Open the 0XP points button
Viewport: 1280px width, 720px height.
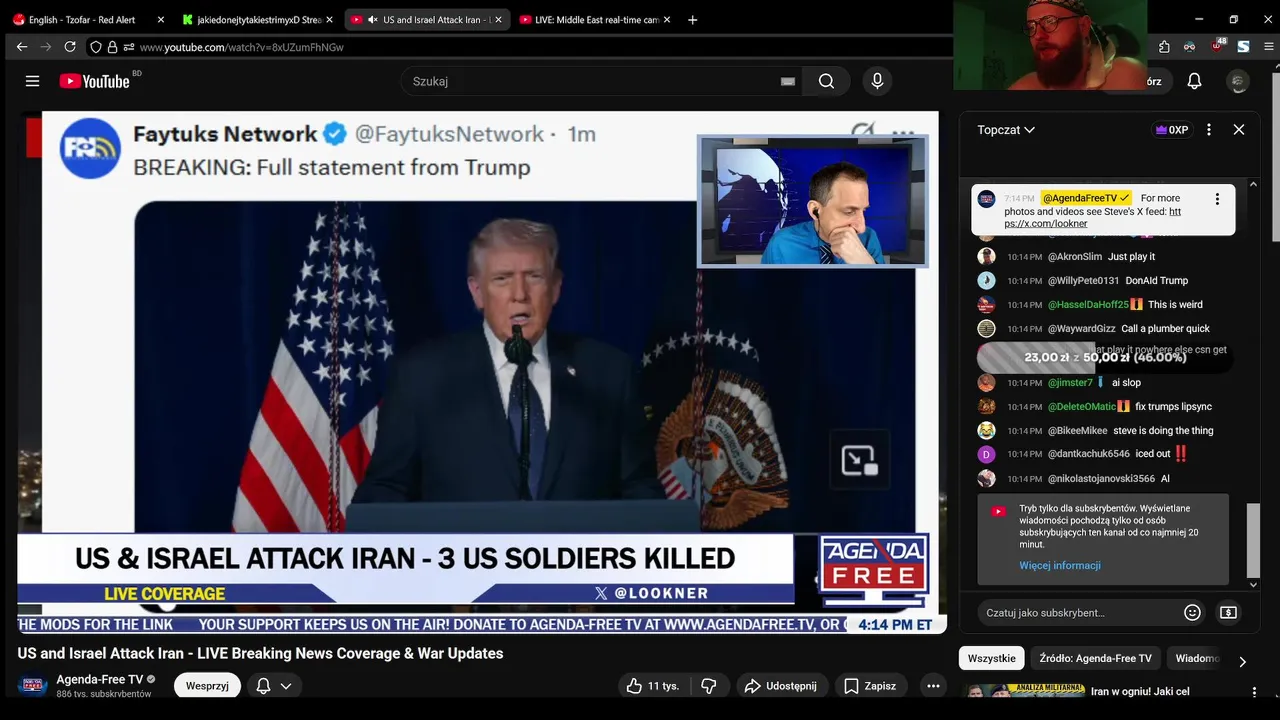click(1171, 130)
